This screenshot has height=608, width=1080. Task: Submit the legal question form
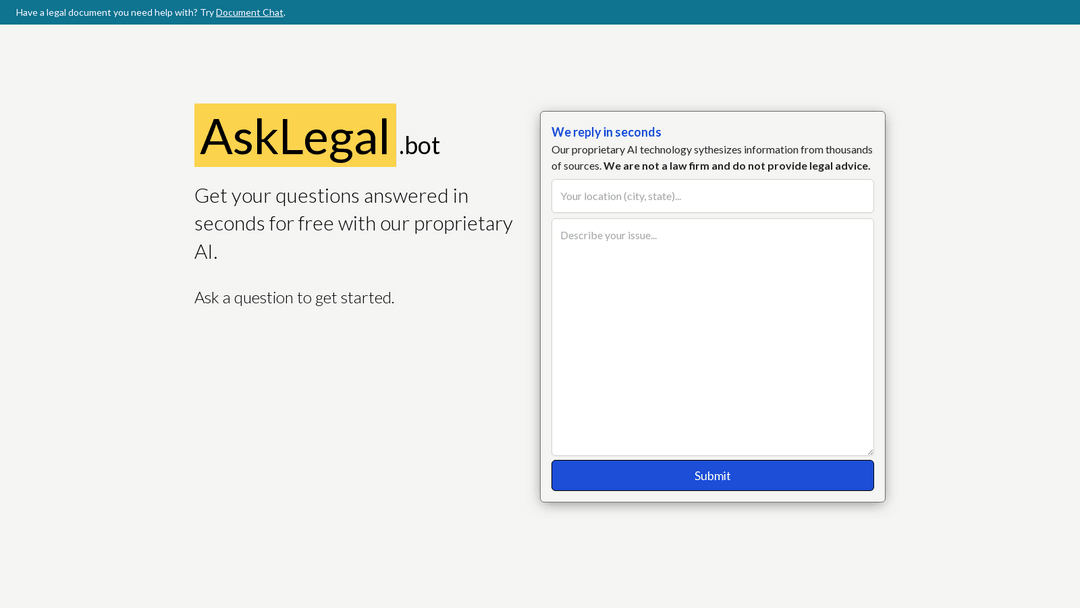pyautogui.click(x=712, y=475)
